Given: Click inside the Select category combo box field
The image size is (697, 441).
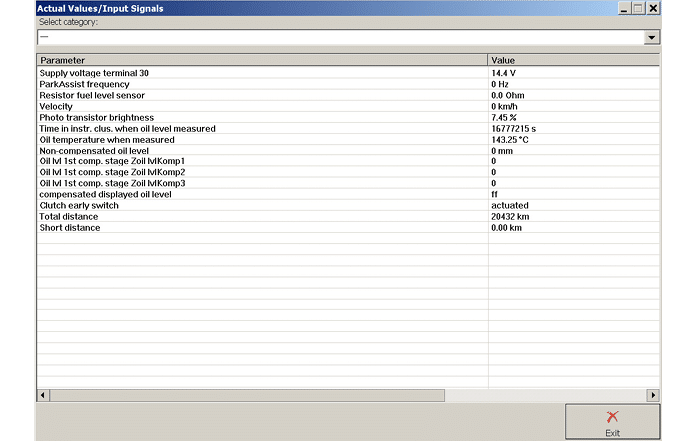Looking at the screenshot, I should tap(340, 37).
